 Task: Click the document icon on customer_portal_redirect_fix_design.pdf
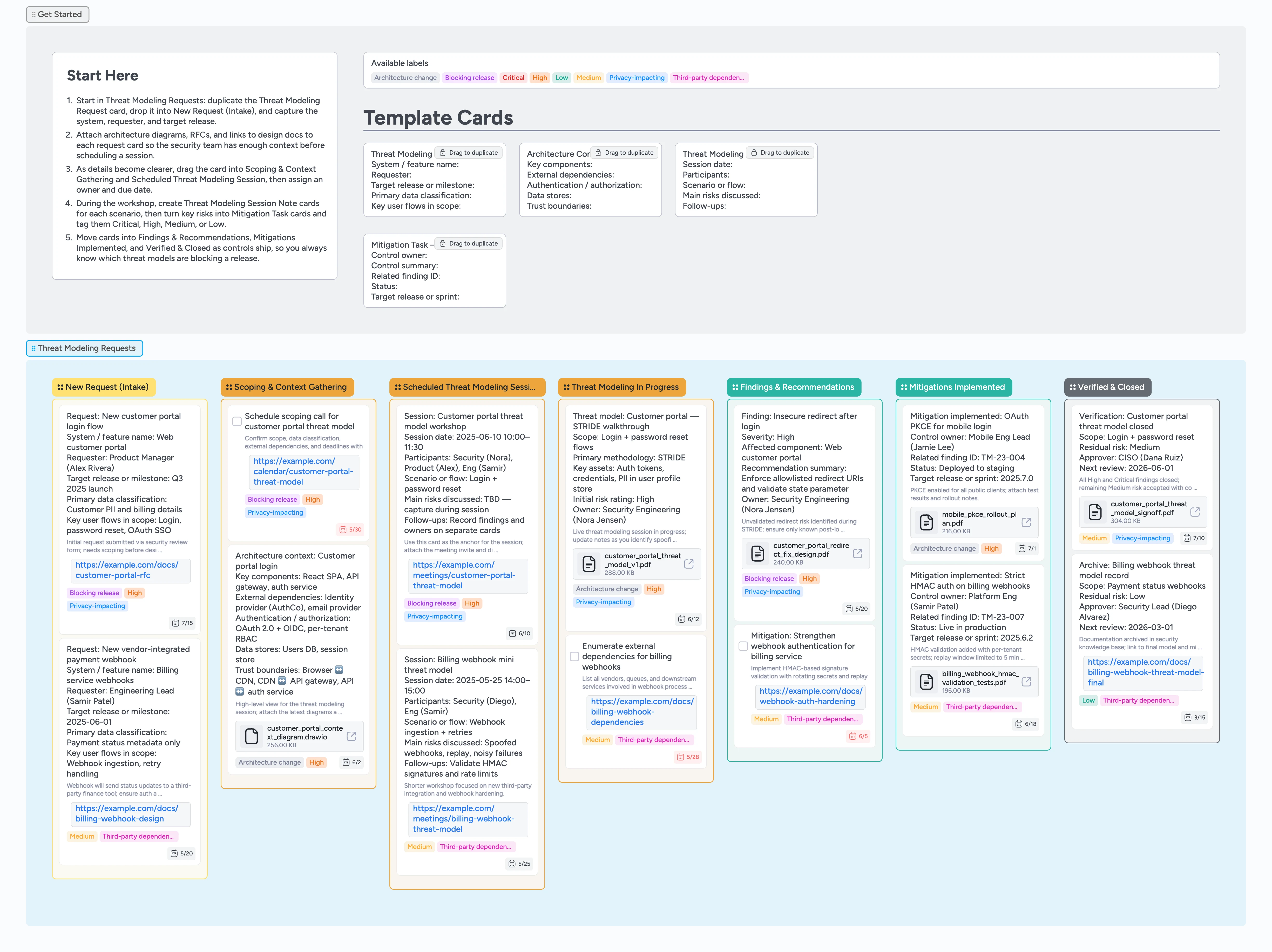tap(757, 553)
